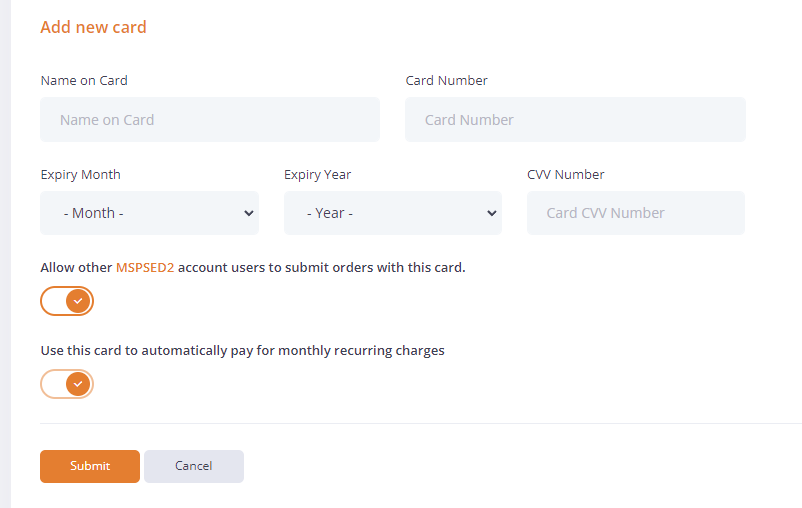Click the Card CVV Number field

[635, 213]
